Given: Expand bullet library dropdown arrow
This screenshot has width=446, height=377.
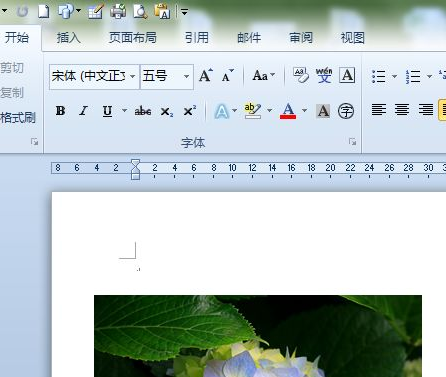Looking at the screenshot, I should (x=394, y=76).
